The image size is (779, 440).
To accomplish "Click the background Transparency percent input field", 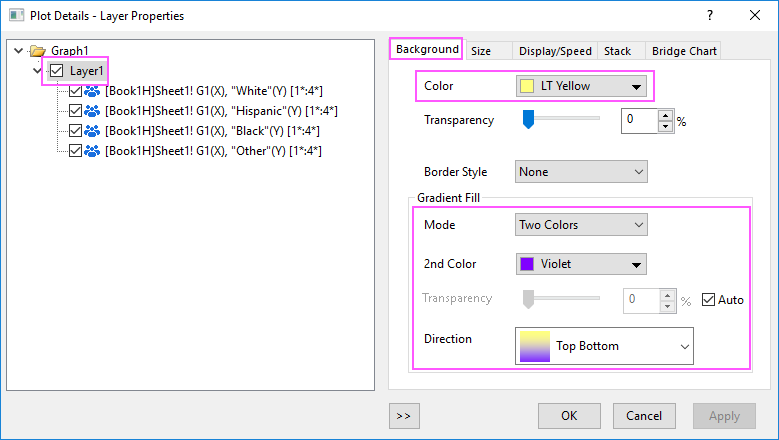I will tap(639, 121).
